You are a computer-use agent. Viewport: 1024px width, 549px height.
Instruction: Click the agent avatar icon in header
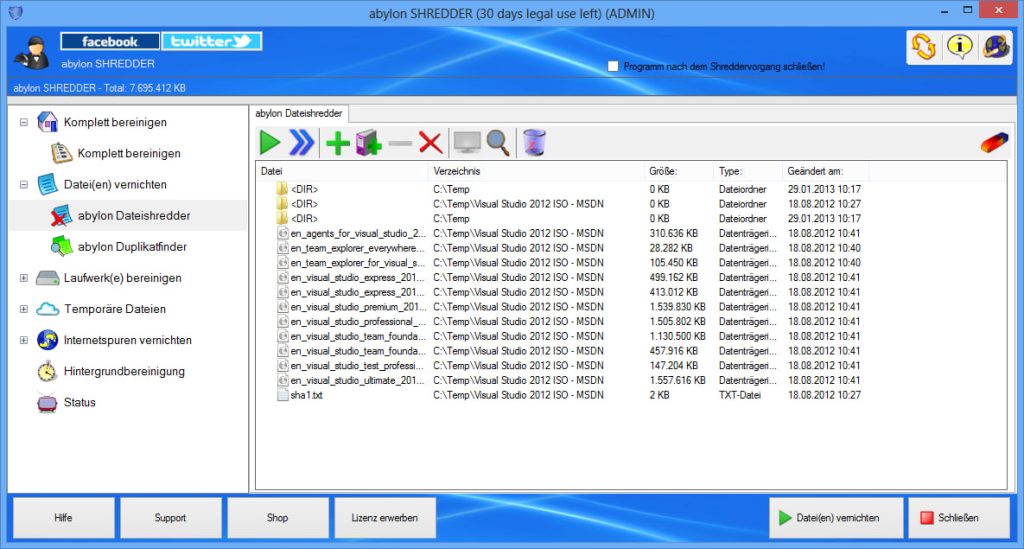(x=33, y=54)
